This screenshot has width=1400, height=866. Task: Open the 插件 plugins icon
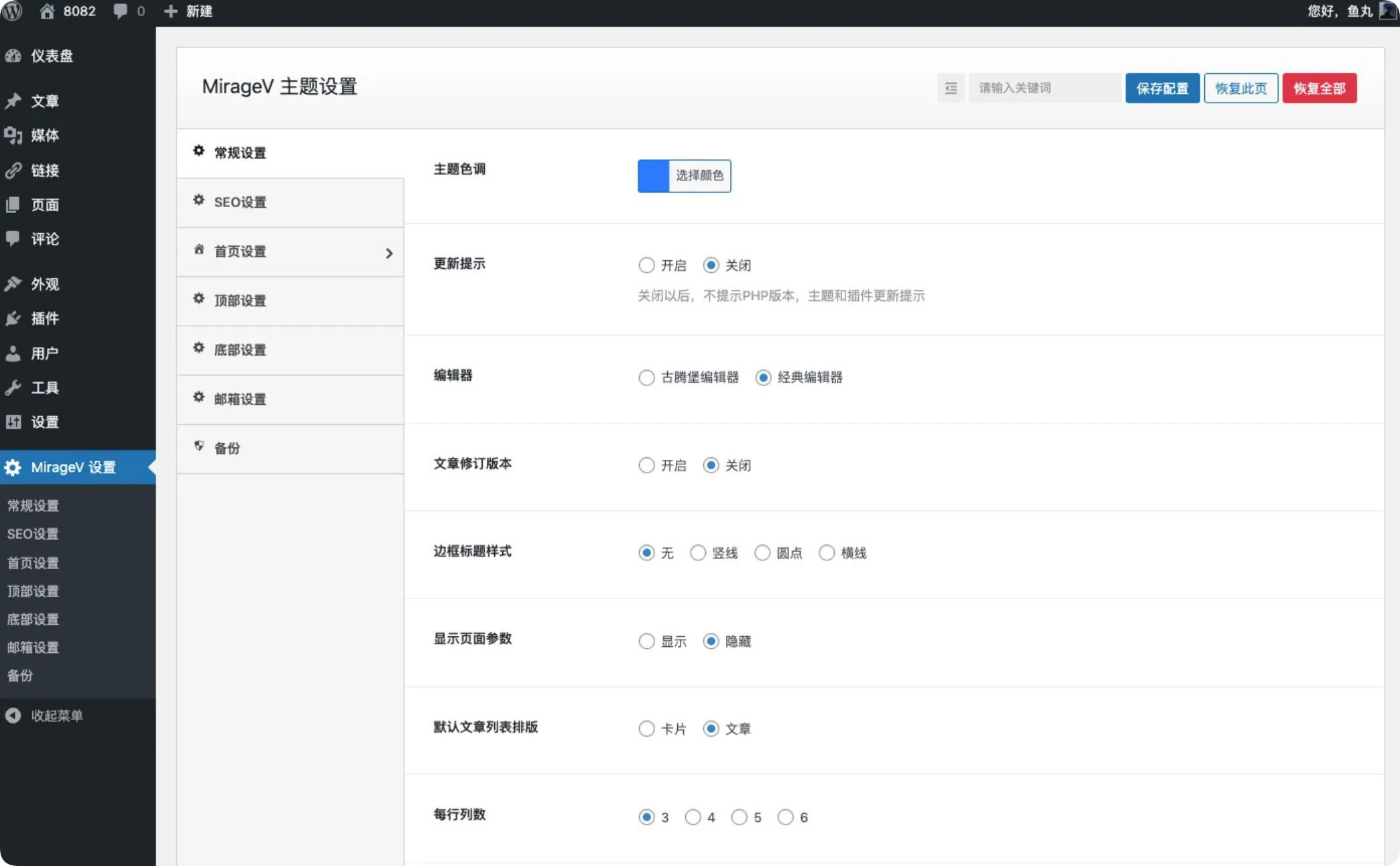pos(14,318)
